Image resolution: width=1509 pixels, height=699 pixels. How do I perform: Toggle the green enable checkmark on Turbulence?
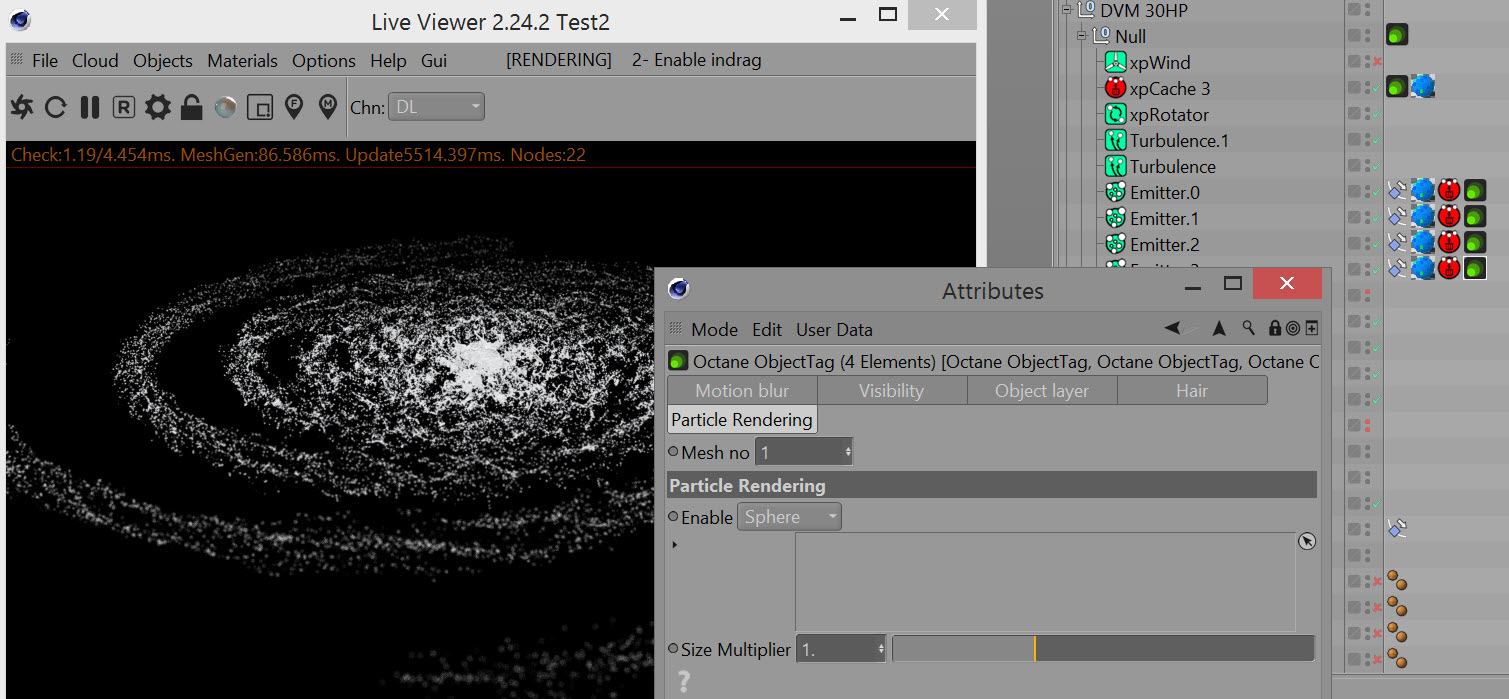(1377, 166)
